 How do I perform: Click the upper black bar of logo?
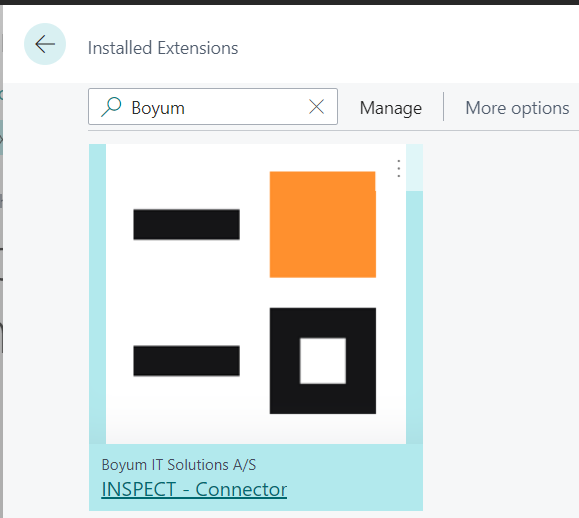pyautogui.click(x=186, y=224)
